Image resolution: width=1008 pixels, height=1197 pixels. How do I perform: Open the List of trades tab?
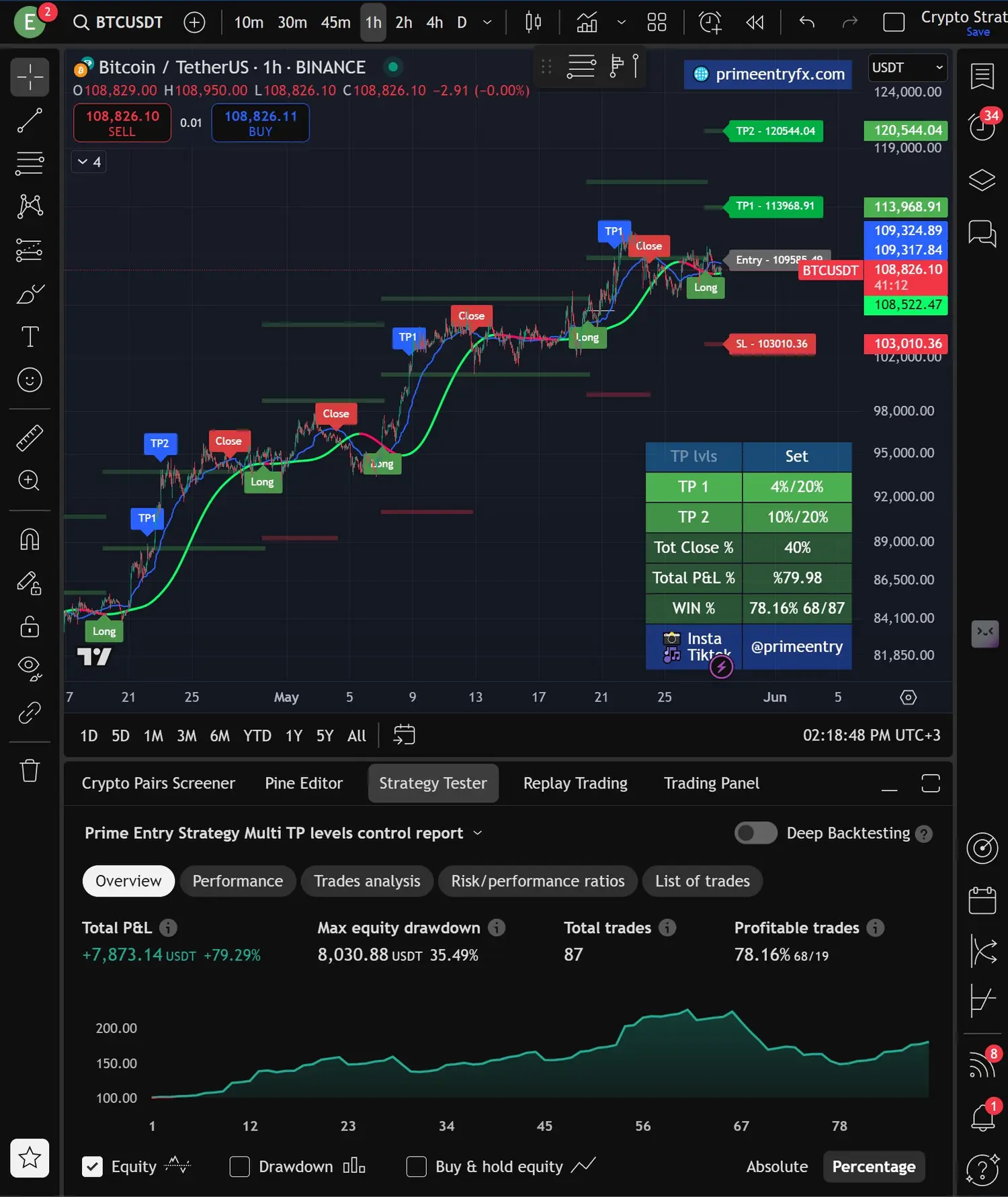click(702, 881)
